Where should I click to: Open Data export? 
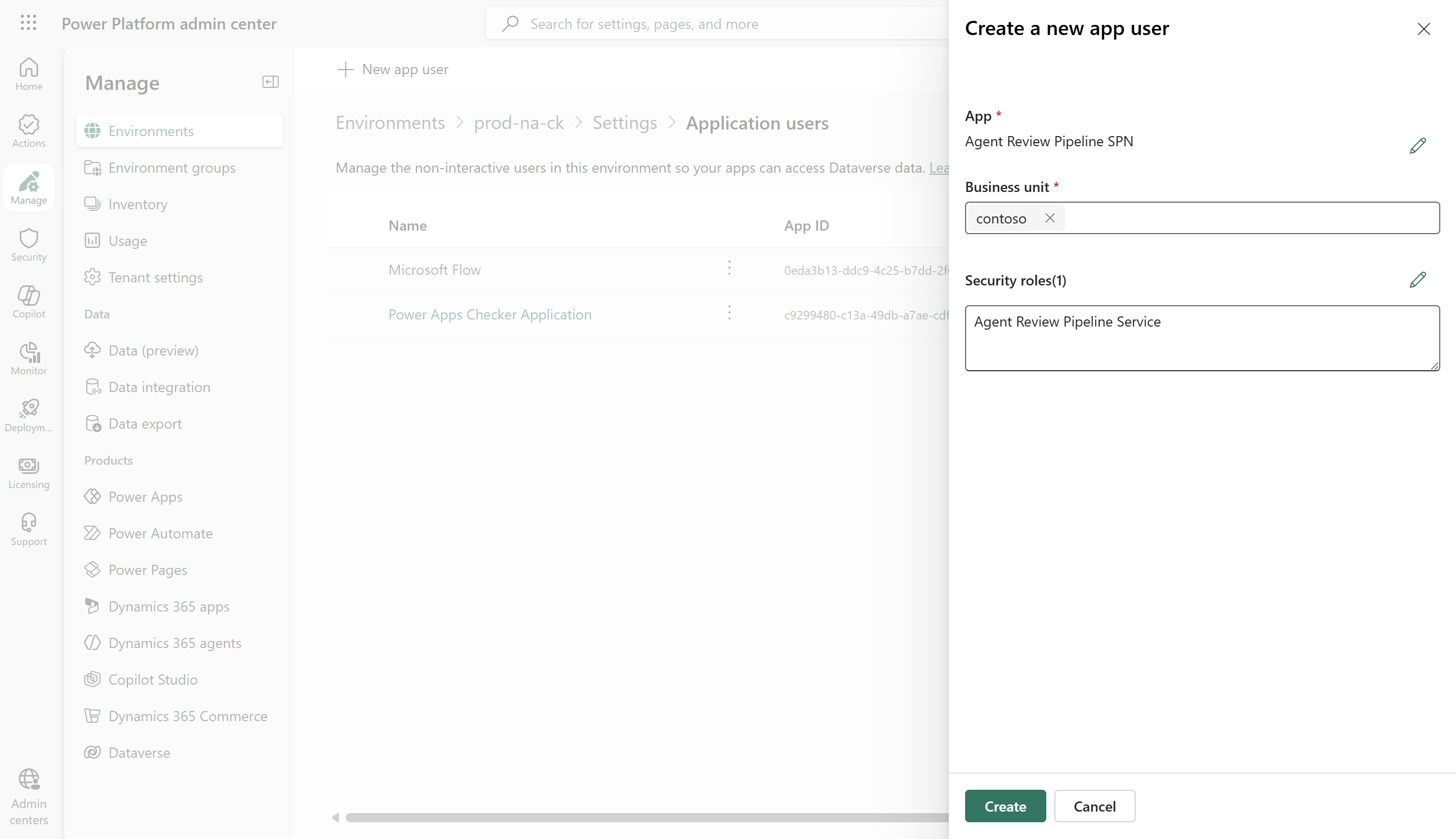(179, 424)
